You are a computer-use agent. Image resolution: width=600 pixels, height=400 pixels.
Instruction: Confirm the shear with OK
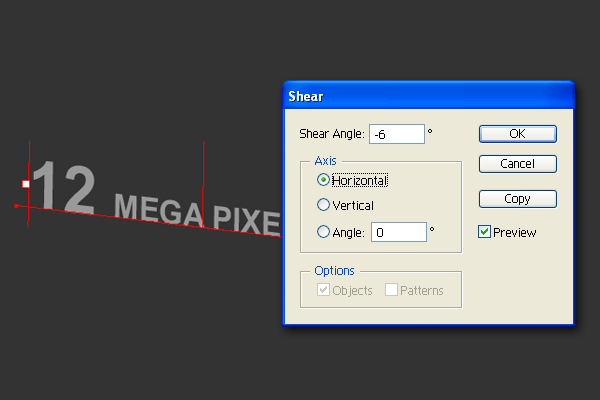pyautogui.click(x=518, y=134)
